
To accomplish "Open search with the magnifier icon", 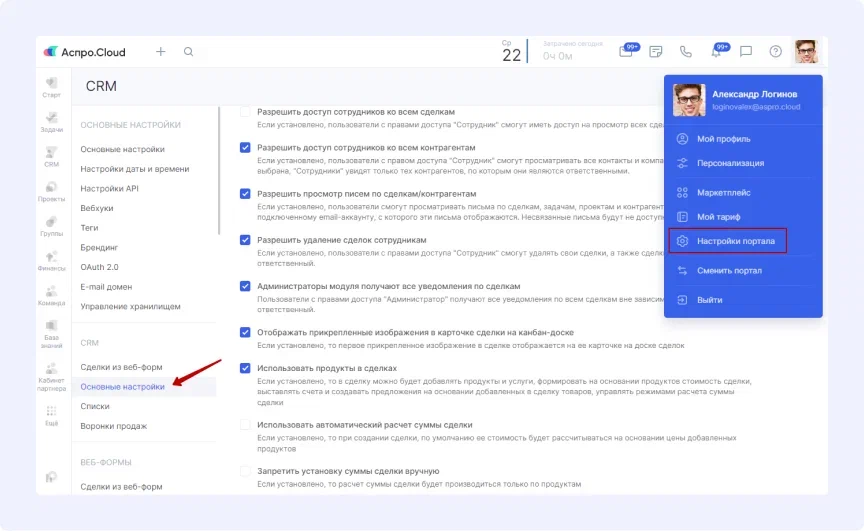I will coord(189,52).
